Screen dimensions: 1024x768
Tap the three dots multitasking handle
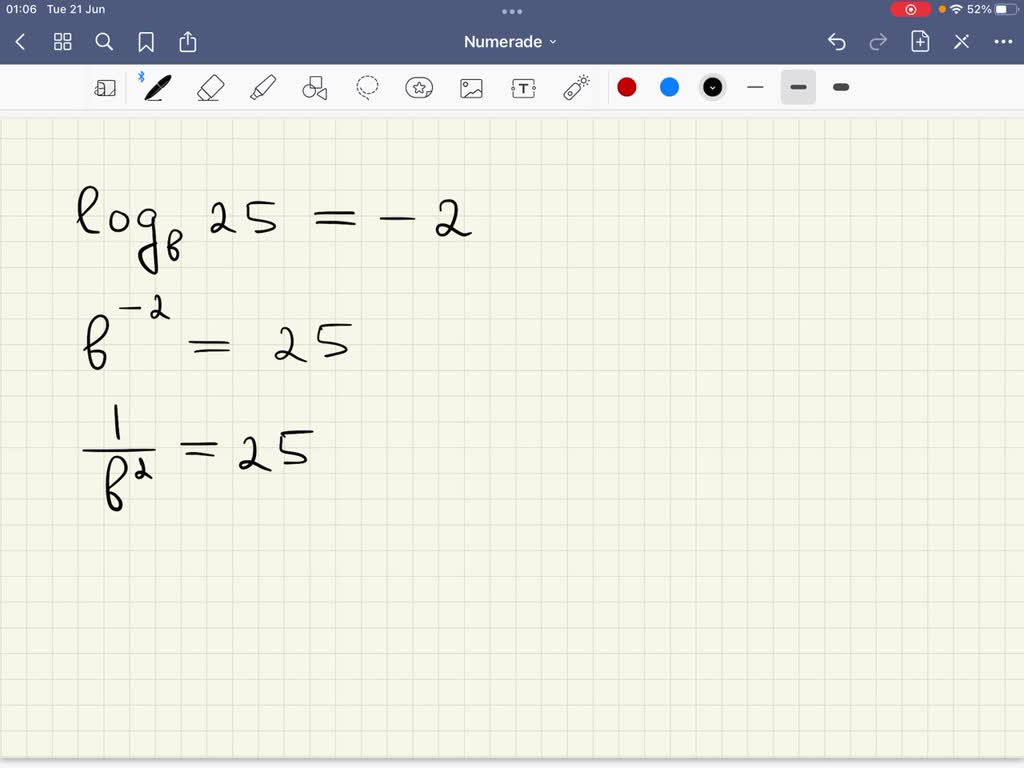(512, 11)
